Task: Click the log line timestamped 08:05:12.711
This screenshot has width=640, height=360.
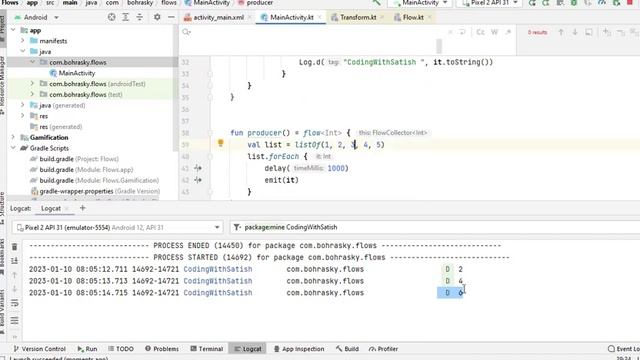Action: coord(246,269)
